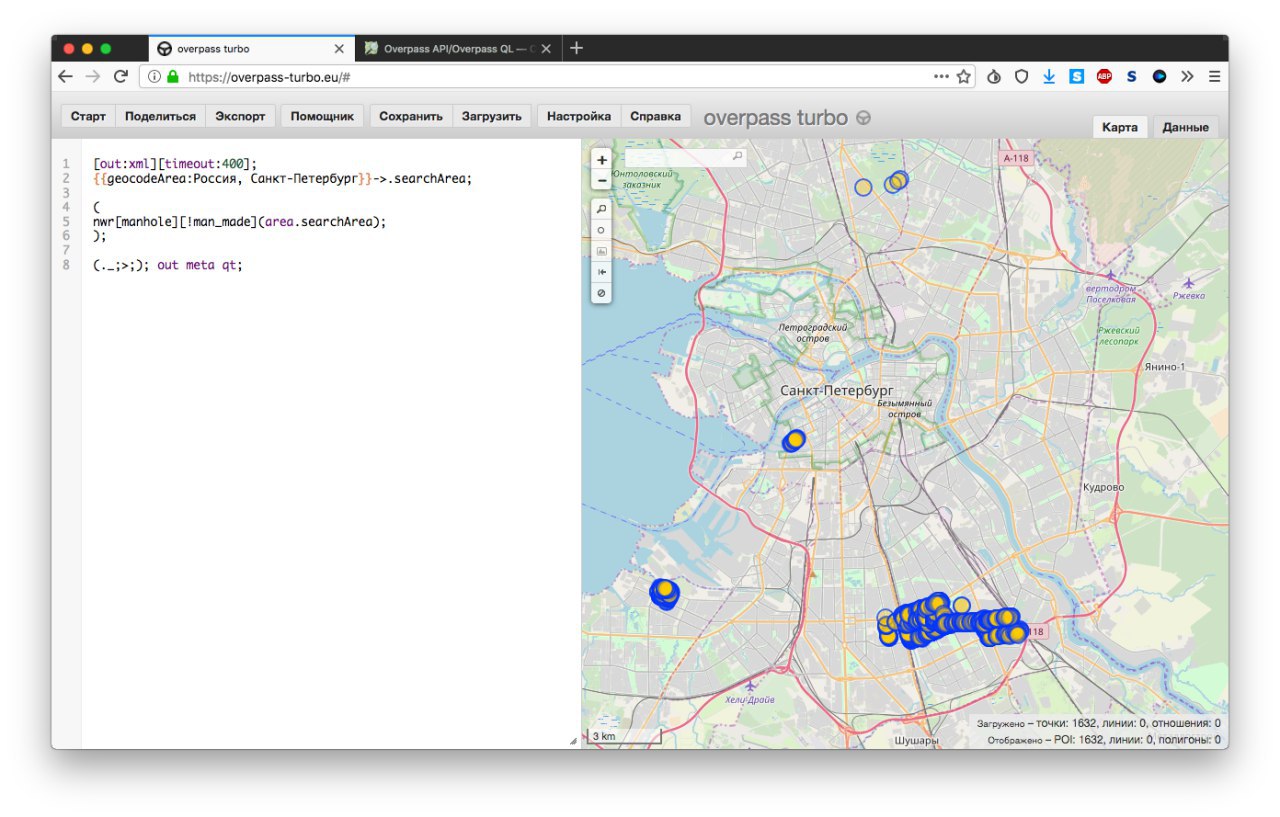
Task: Open the downloads arrow icon
Action: click(x=1049, y=76)
